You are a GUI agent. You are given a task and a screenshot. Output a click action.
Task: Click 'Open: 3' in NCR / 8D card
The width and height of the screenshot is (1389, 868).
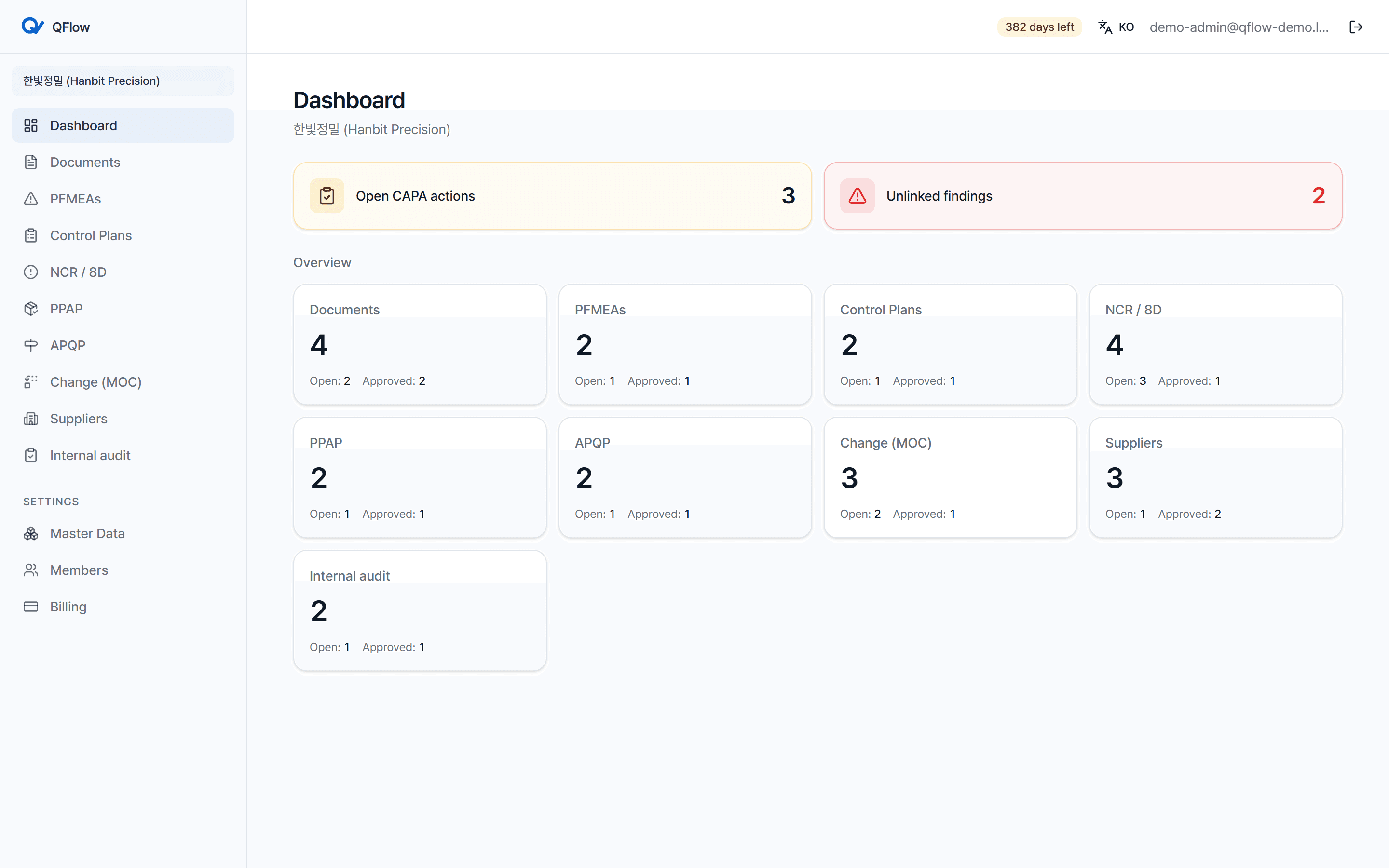pos(1126,380)
